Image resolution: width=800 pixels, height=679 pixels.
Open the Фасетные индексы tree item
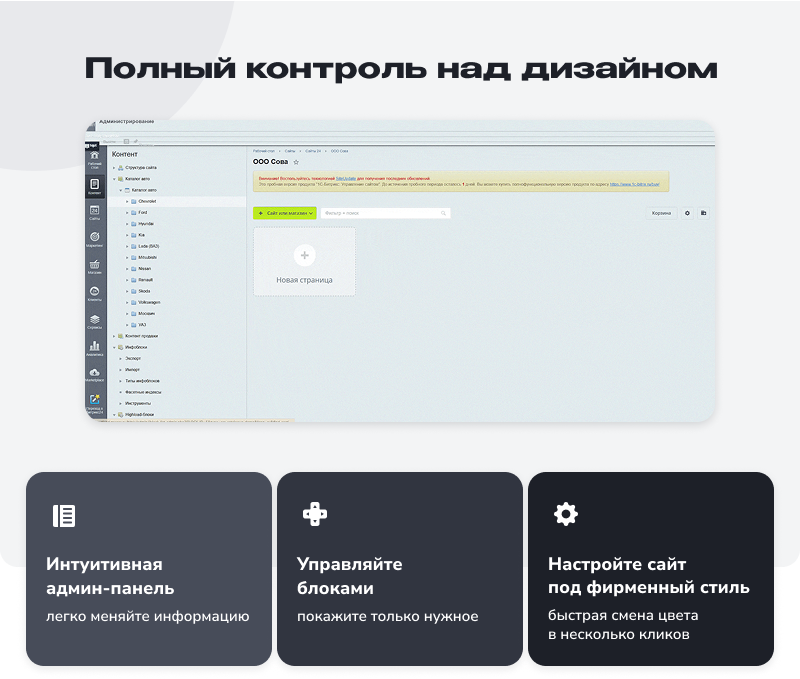[x=143, y=392]
